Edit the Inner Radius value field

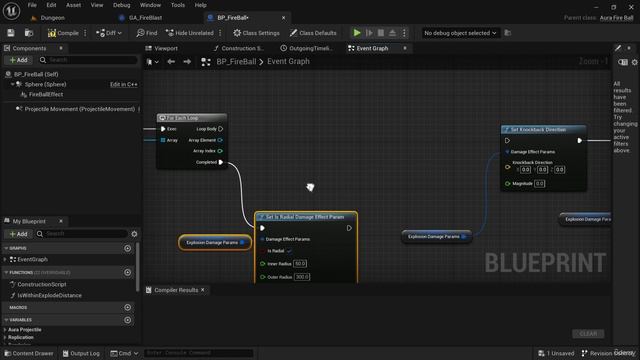point(300,264)
